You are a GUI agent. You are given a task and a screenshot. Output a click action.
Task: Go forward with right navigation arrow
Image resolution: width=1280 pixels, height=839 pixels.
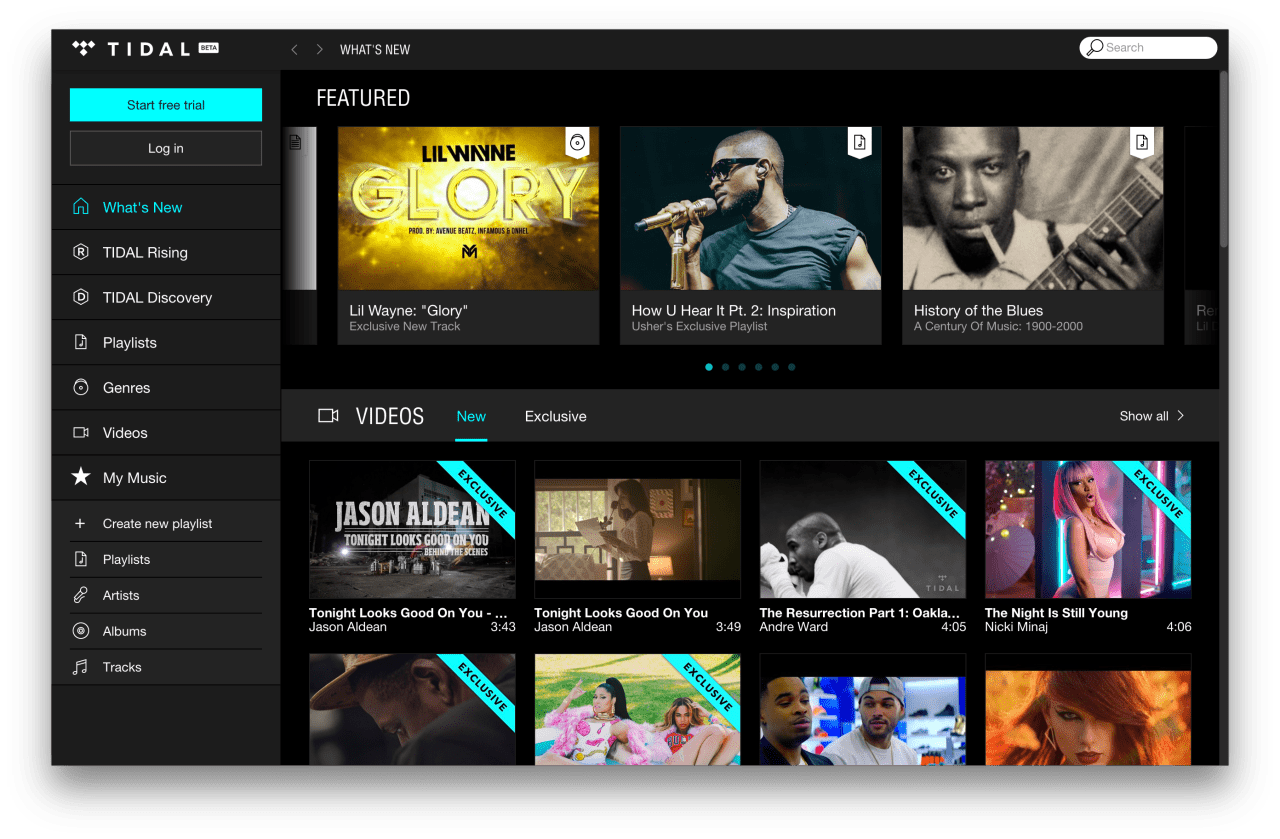point(319,49)
